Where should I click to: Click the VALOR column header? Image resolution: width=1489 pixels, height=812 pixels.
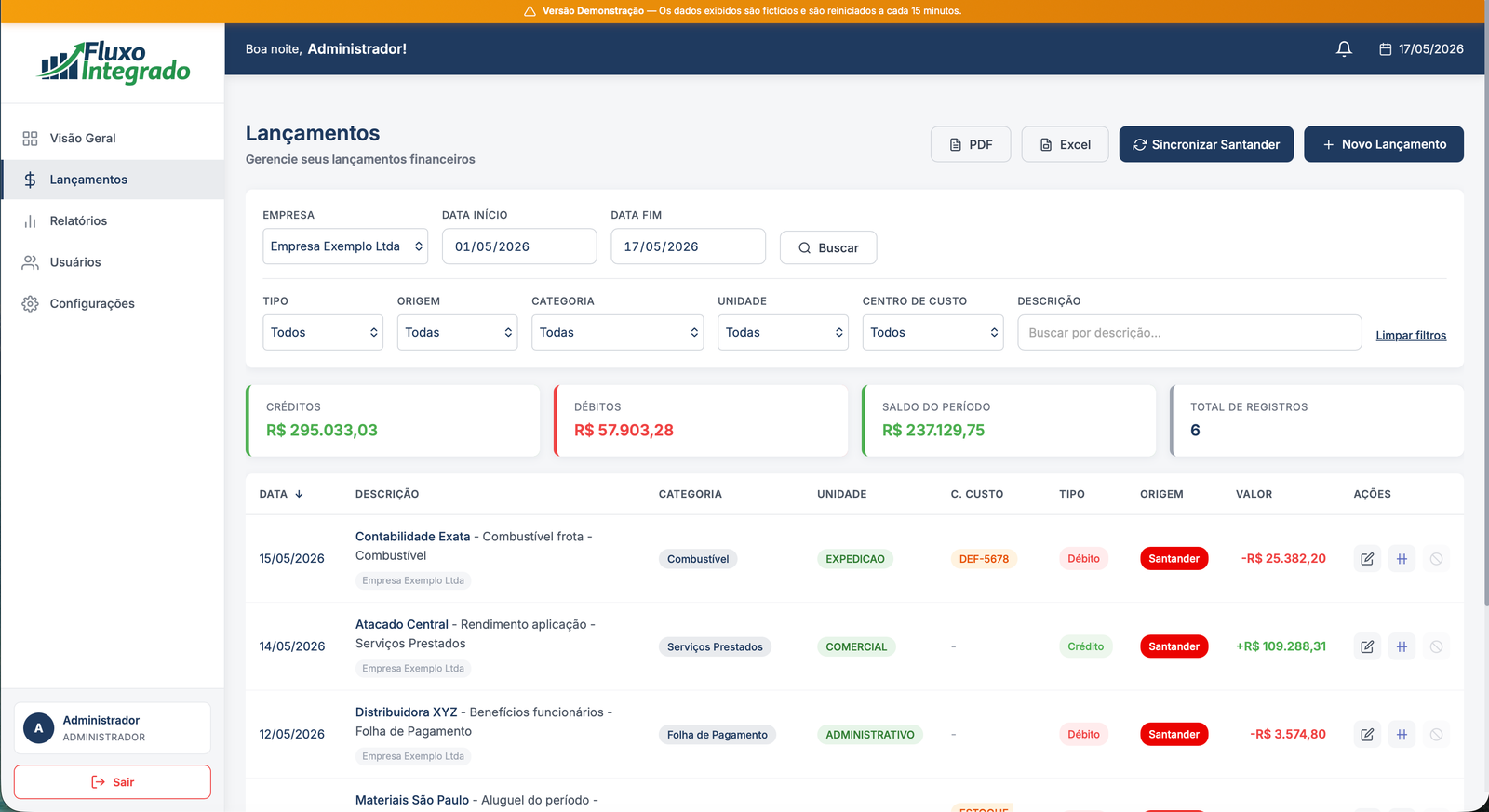1254,495
